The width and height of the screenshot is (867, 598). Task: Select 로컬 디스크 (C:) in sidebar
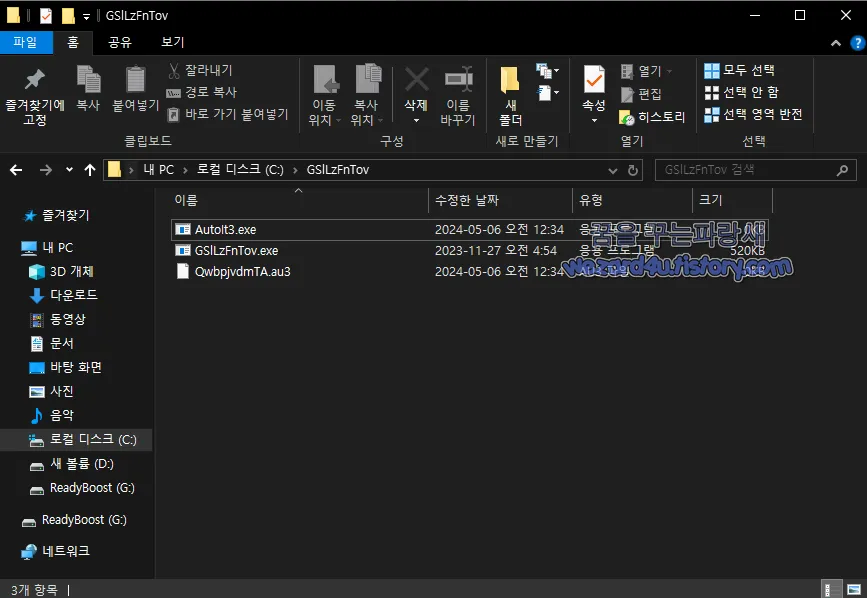(x=76, y=439)
